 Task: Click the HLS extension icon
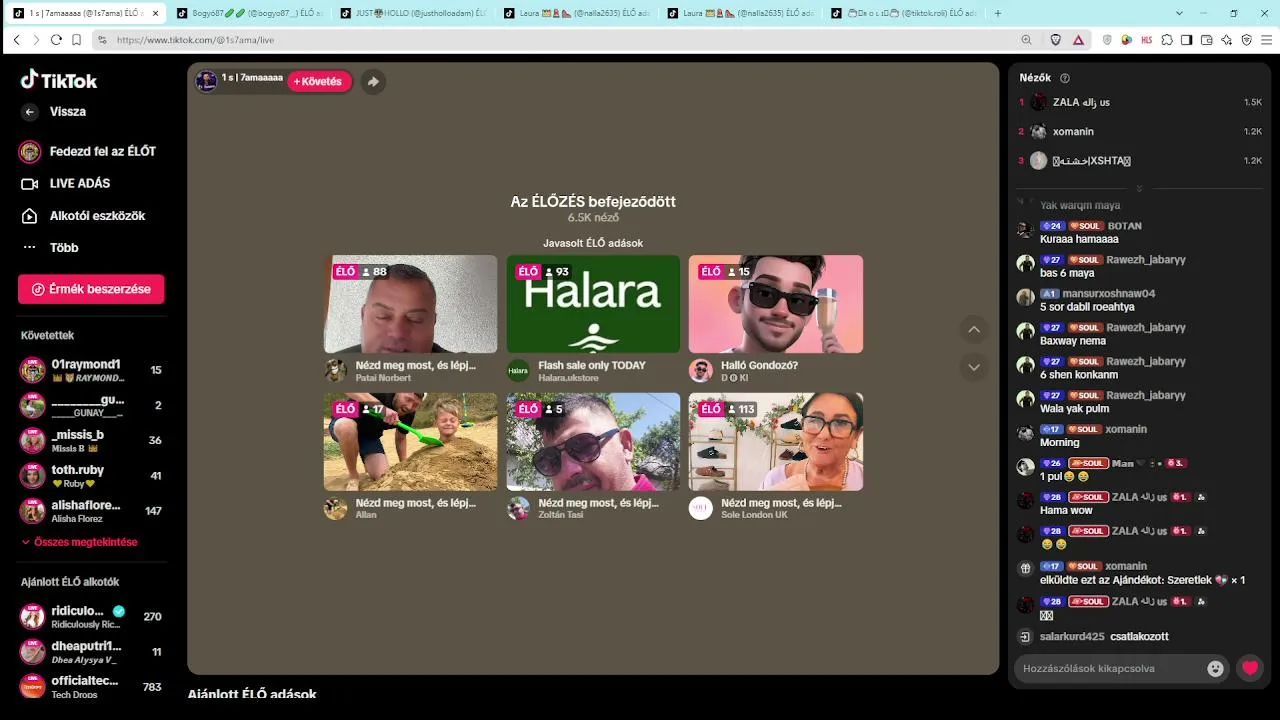tap(1147, 40)
